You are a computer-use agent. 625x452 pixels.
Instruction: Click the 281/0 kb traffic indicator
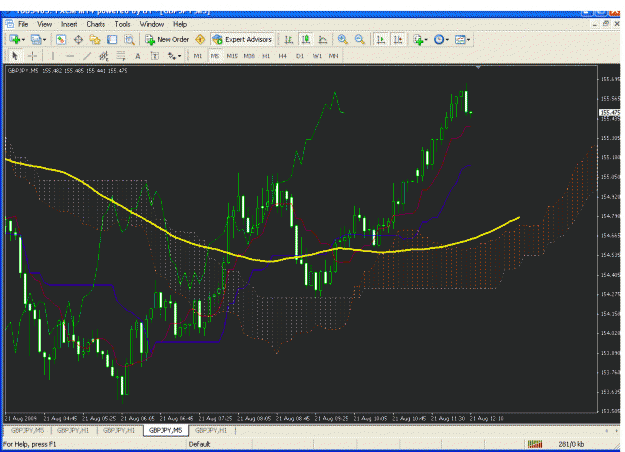571,444
